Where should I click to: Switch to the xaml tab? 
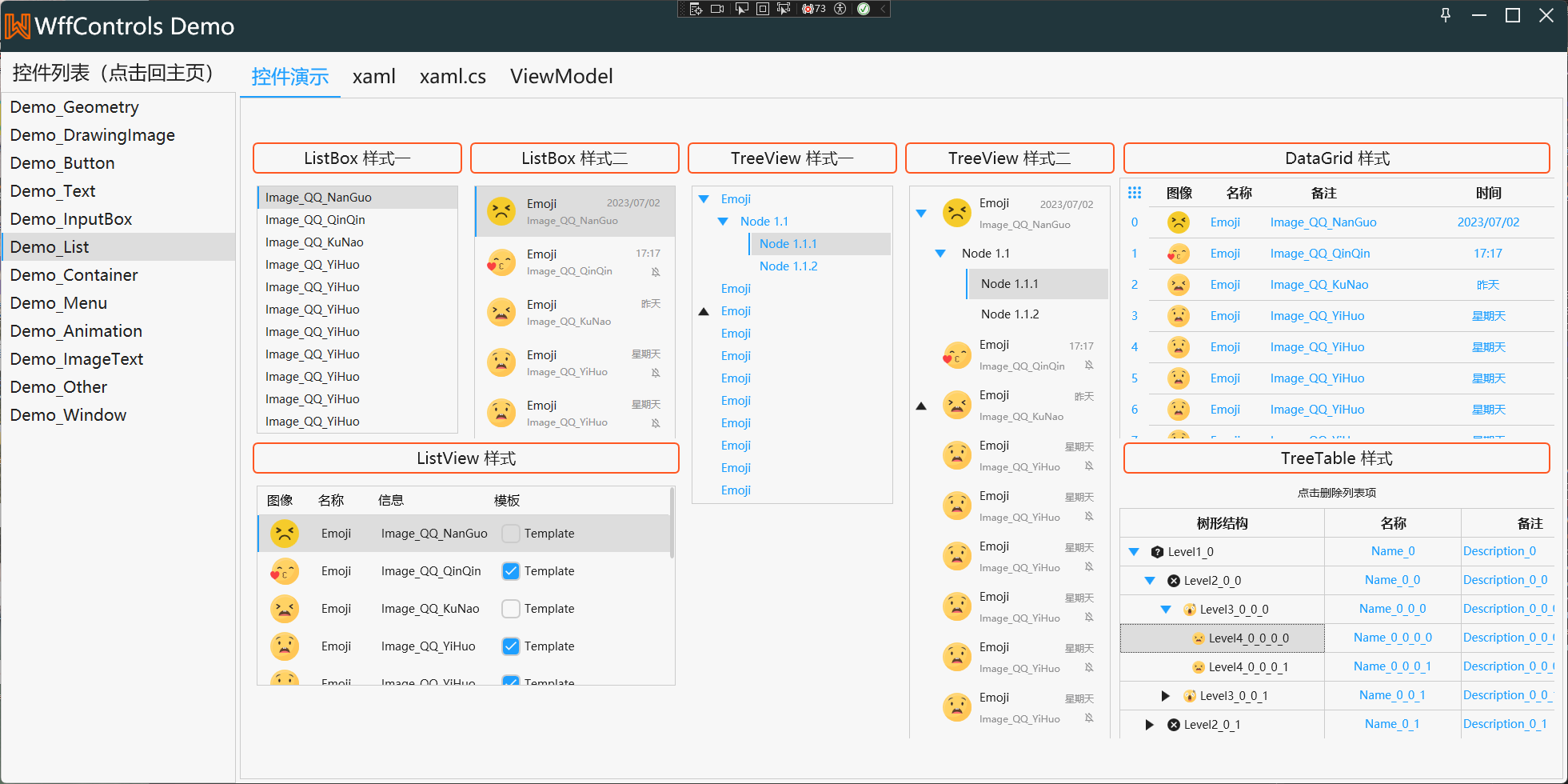[x=374, y=76]
